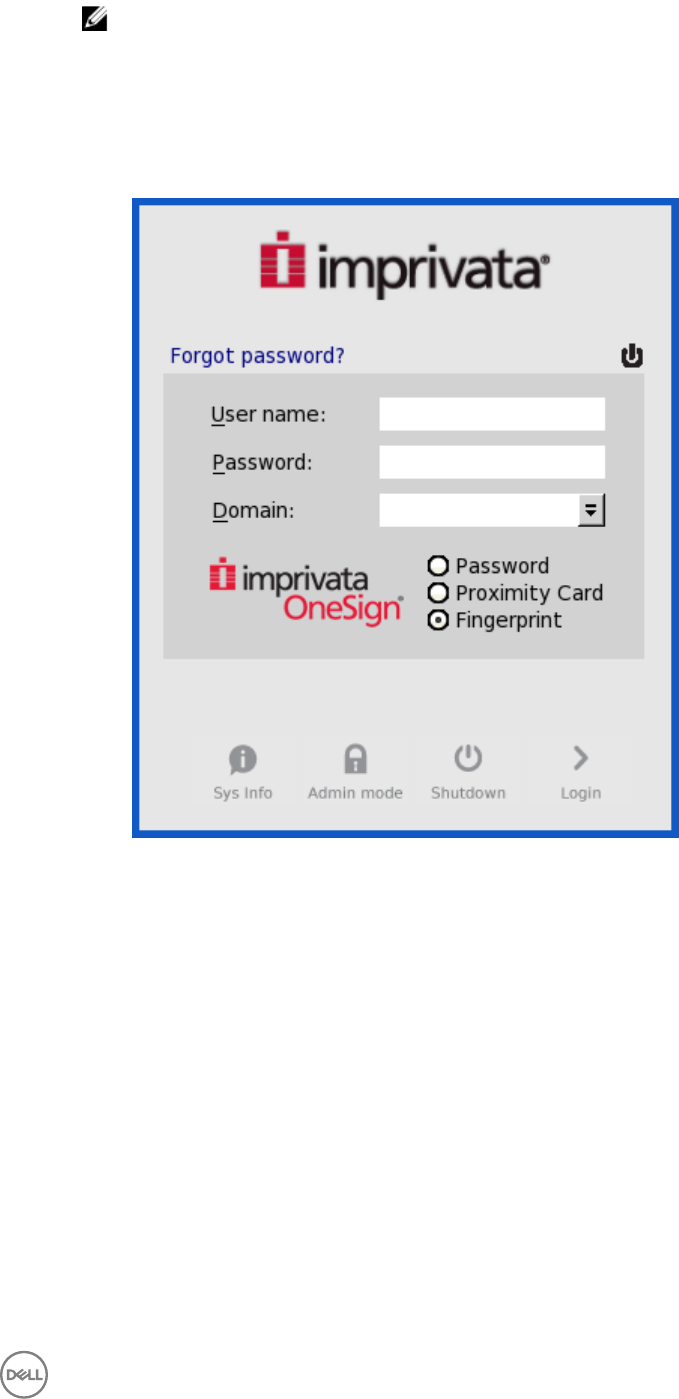This screenshot has height=1399, width=679.
Task: Click the Login text label
Action: coord(581,794)
